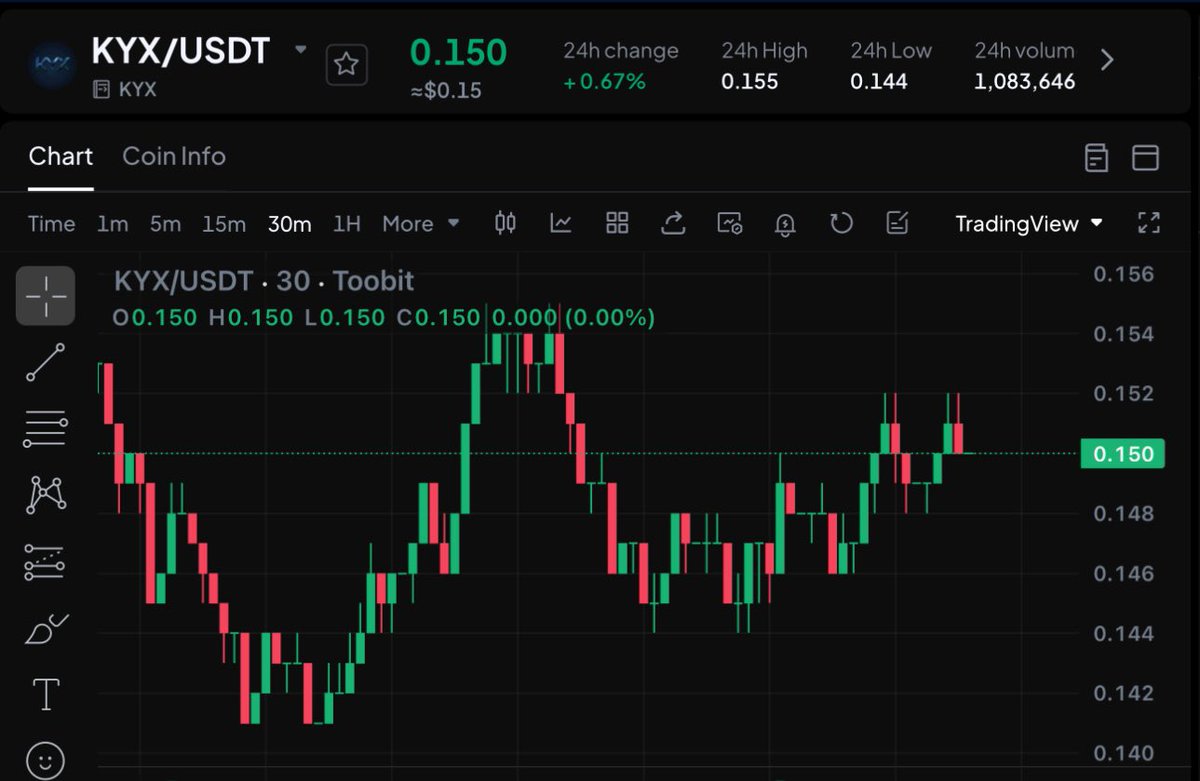The image size is (1200, 781).
Task: Select the 1m timeframe
Action: (112, 224)
